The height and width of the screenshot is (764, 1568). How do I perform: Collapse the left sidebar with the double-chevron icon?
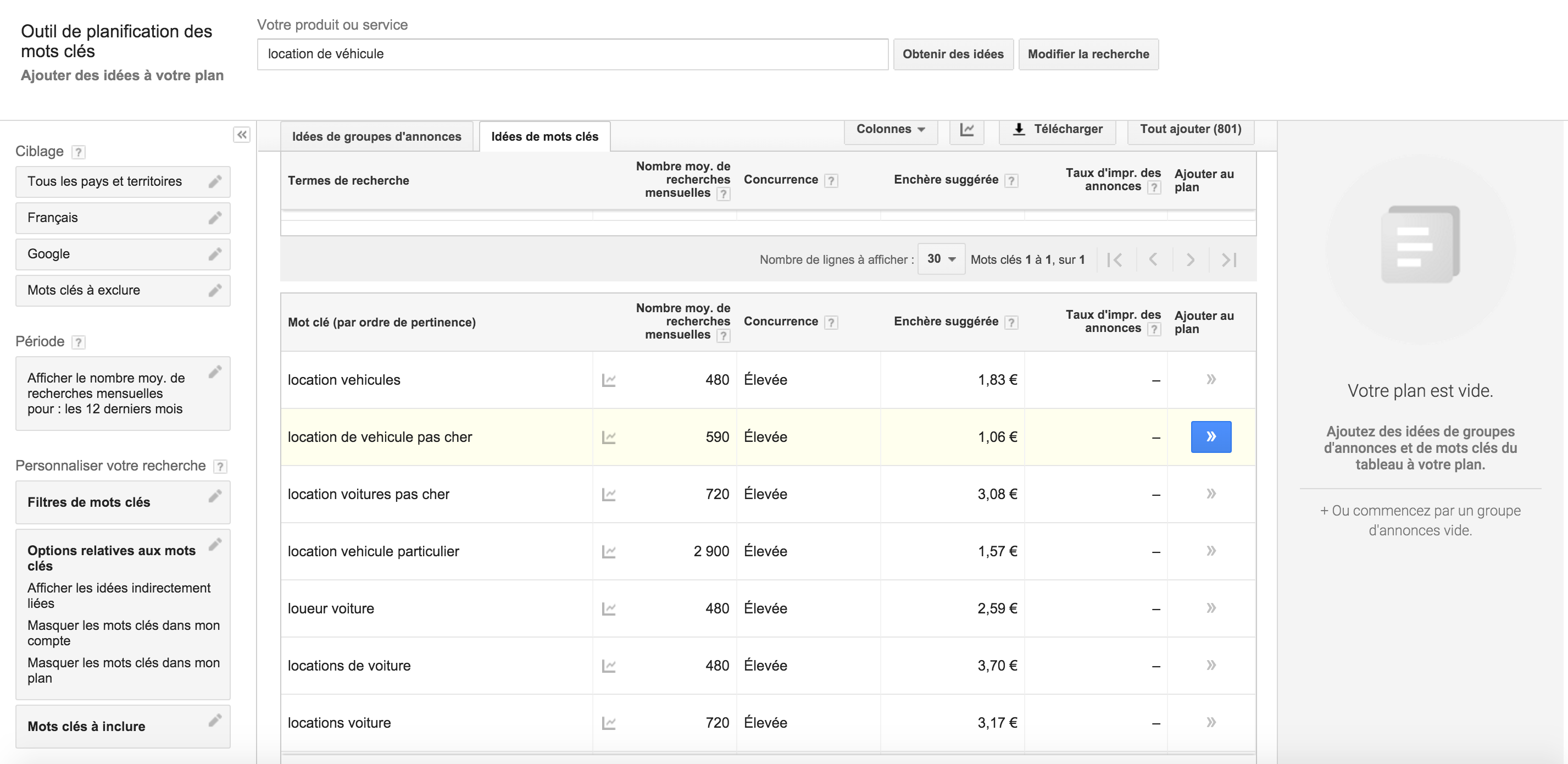point(242,135)
